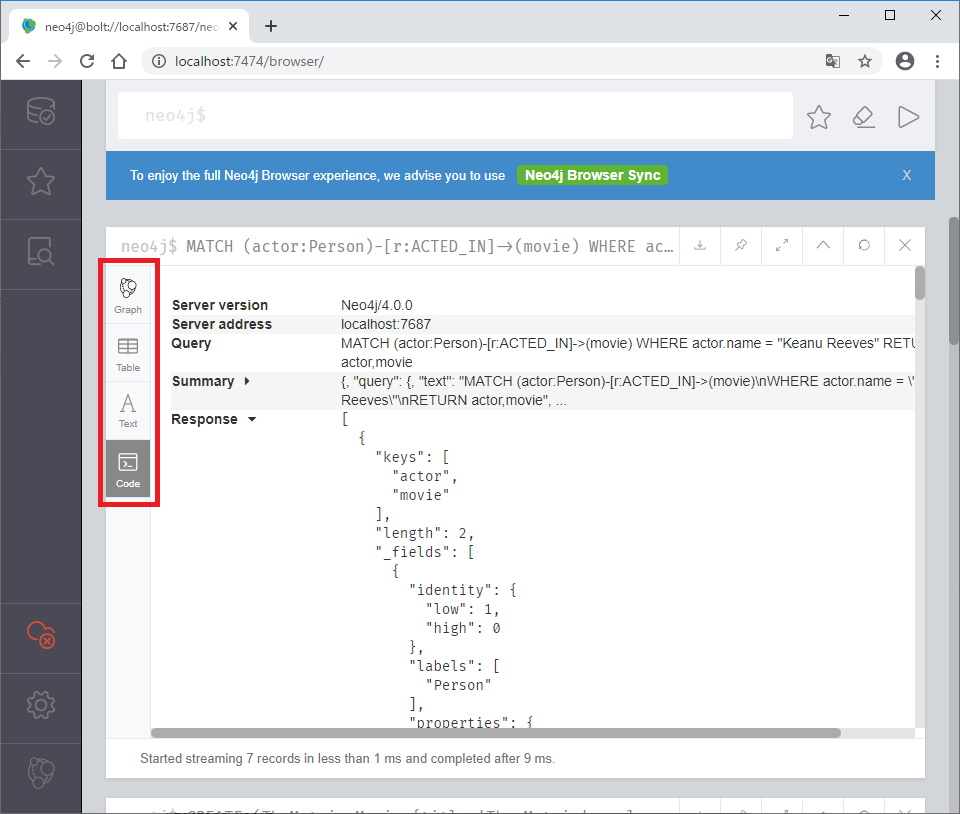The width and height of the screenshot is (960, 814).
Task: Reload the browser page
Action: (87, 61)
